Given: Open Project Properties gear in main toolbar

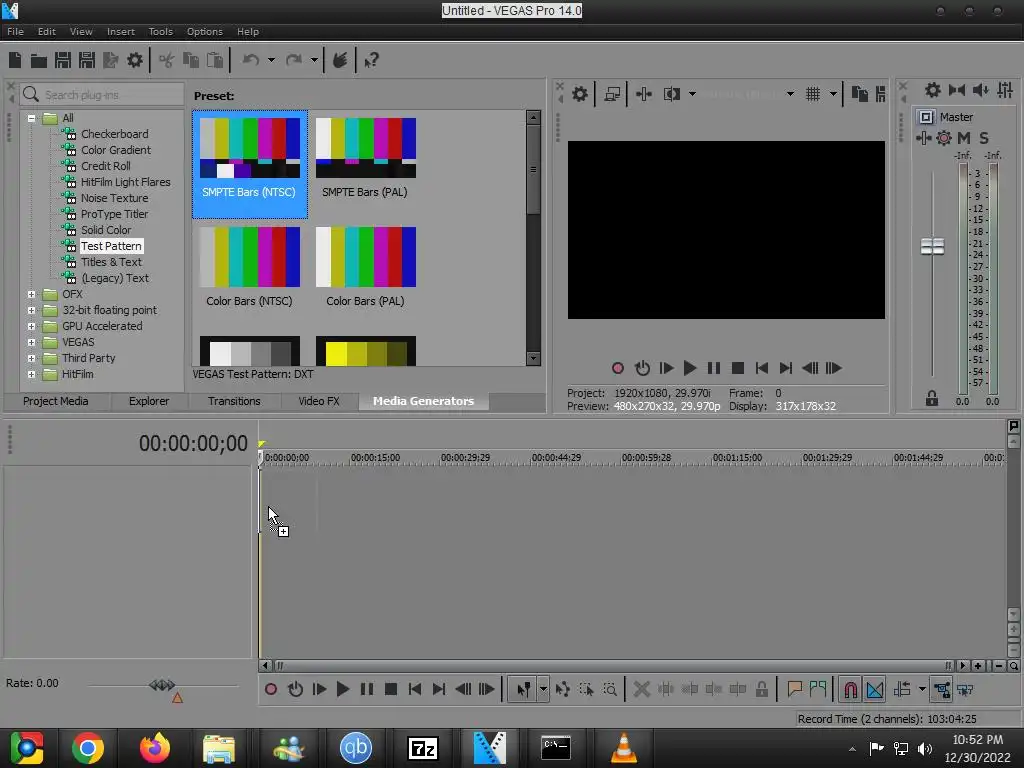Looking at the screenshot, I should point(135,61).
